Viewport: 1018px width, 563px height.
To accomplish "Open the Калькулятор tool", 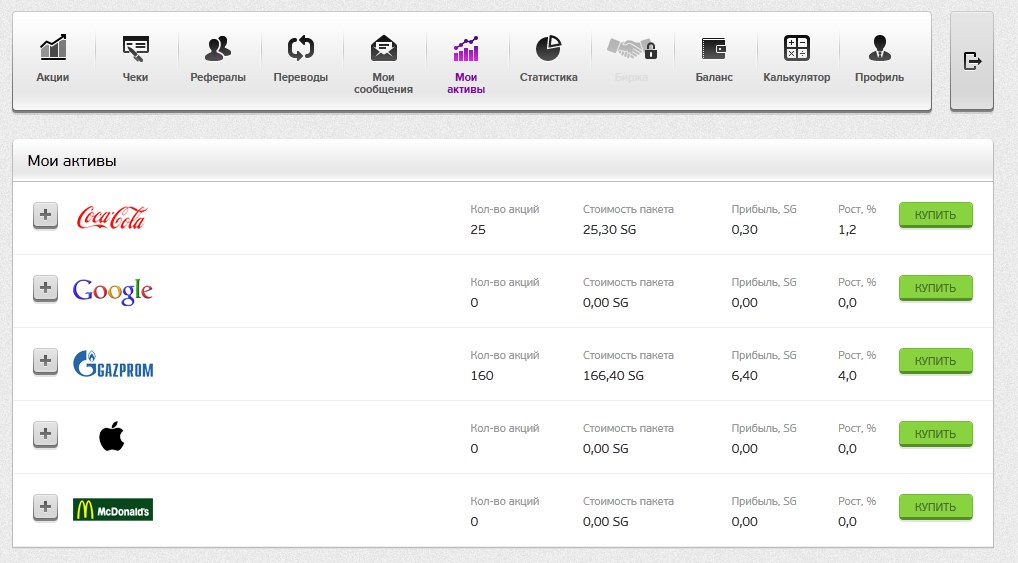I will 797,59.
